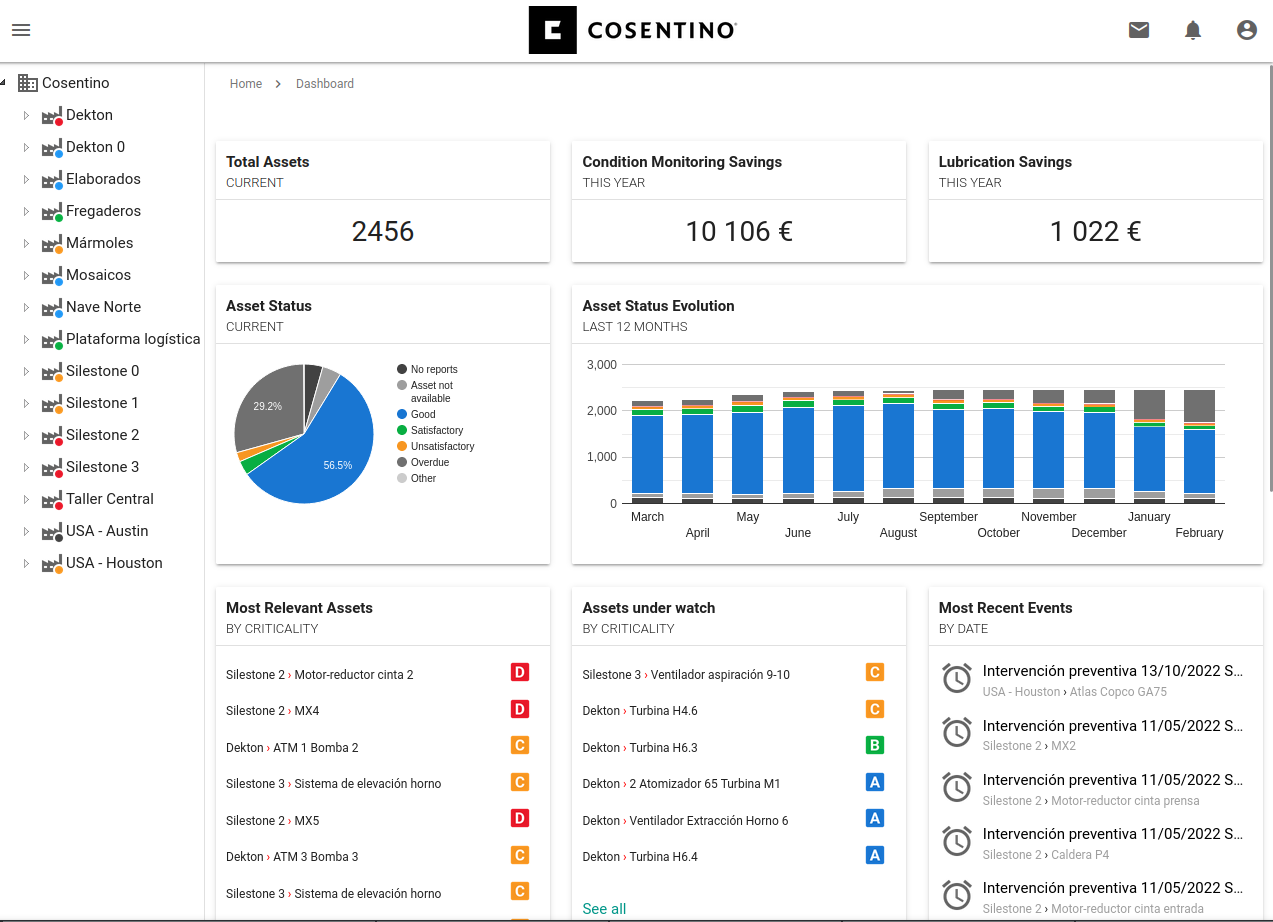Click criticality B badge for Turbina H6.3
This screenshot has height=922, width=1273.
pos(875,745)
